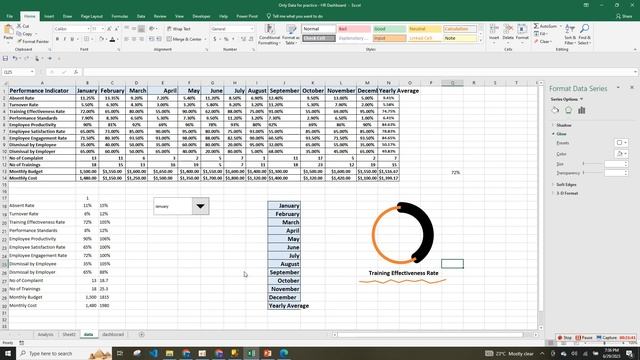Click the Font Color 'A' icon
The image size is (640, 360).
[113, 39]
